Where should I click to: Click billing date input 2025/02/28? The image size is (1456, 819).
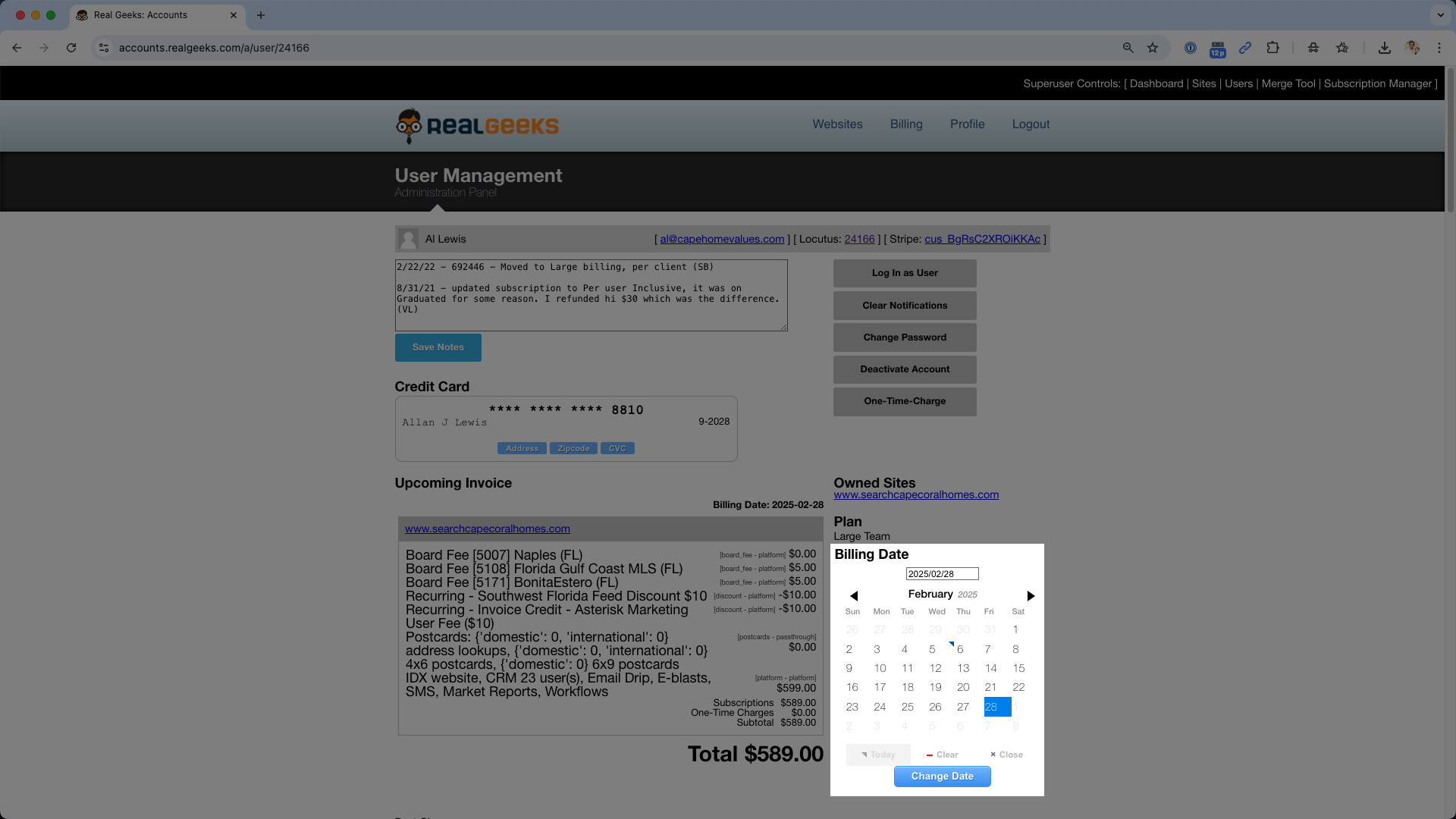[x=942, y=574]
